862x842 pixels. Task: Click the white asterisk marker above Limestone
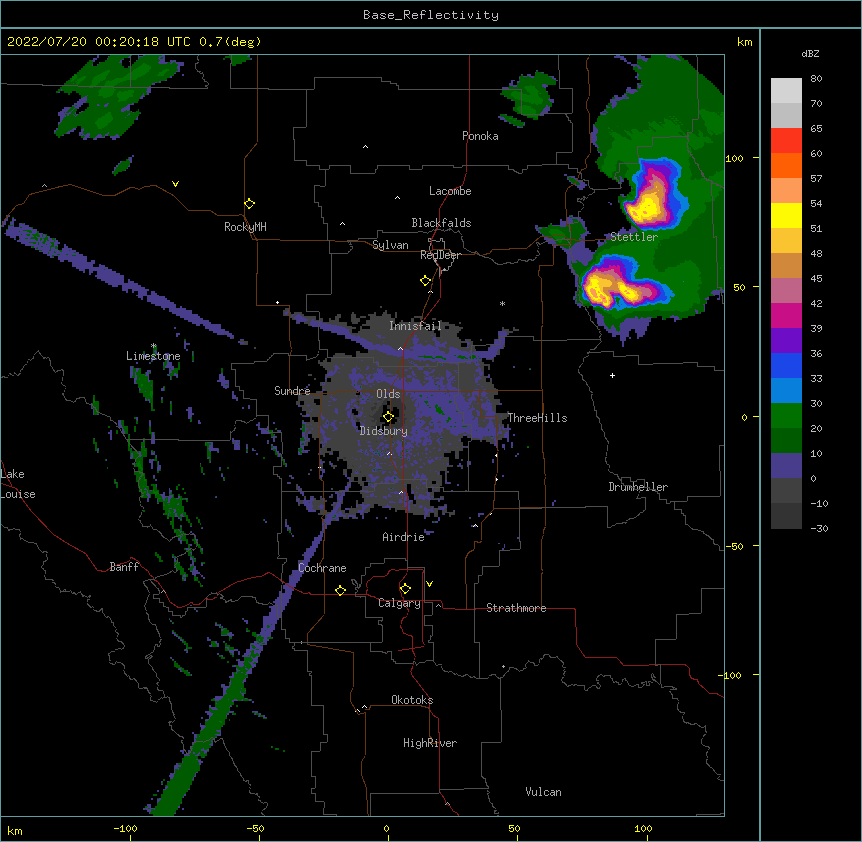(154, 346)
